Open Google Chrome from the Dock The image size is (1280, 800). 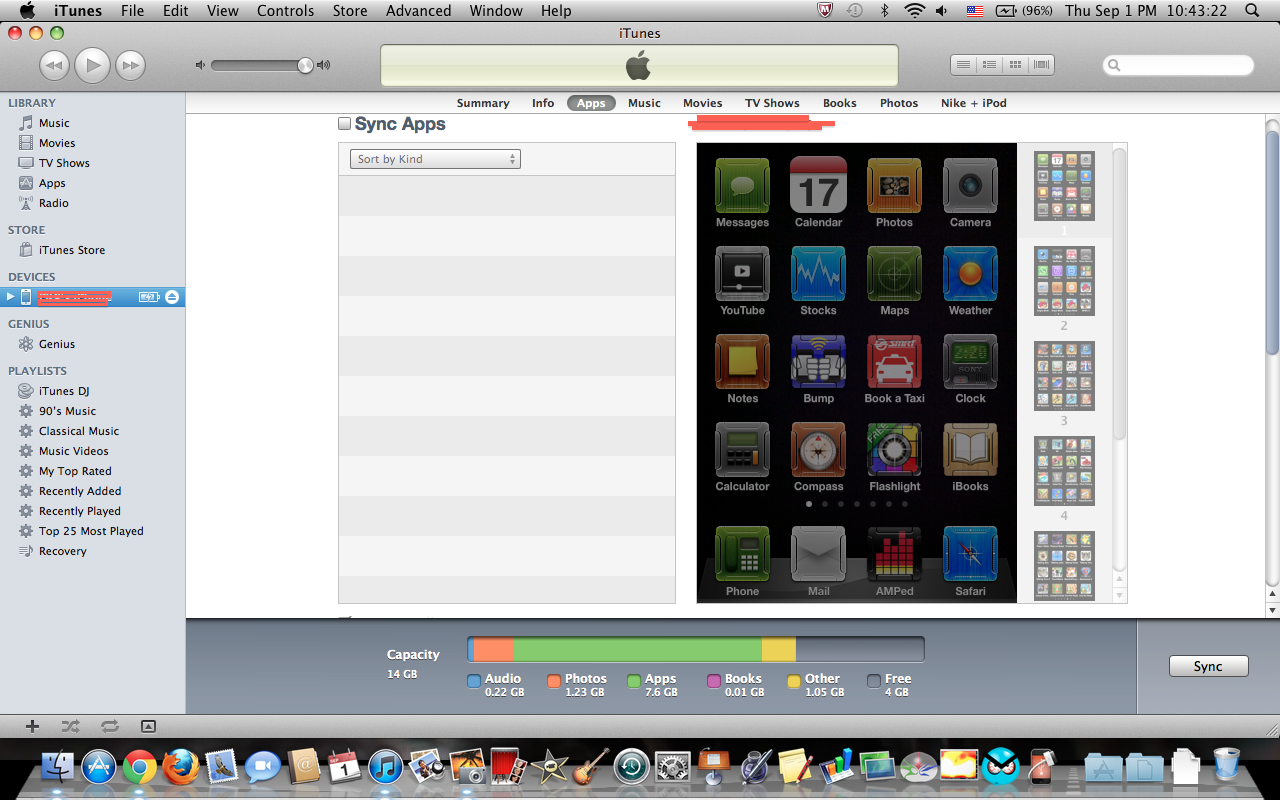140,767
